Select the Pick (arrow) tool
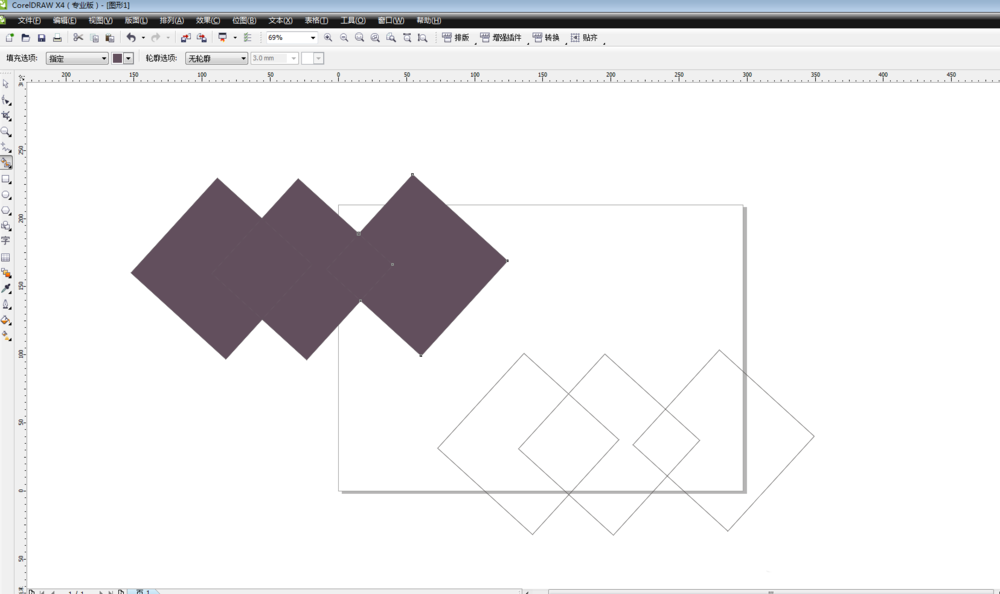Viewport: 1000px width, 594px height. 6,84
